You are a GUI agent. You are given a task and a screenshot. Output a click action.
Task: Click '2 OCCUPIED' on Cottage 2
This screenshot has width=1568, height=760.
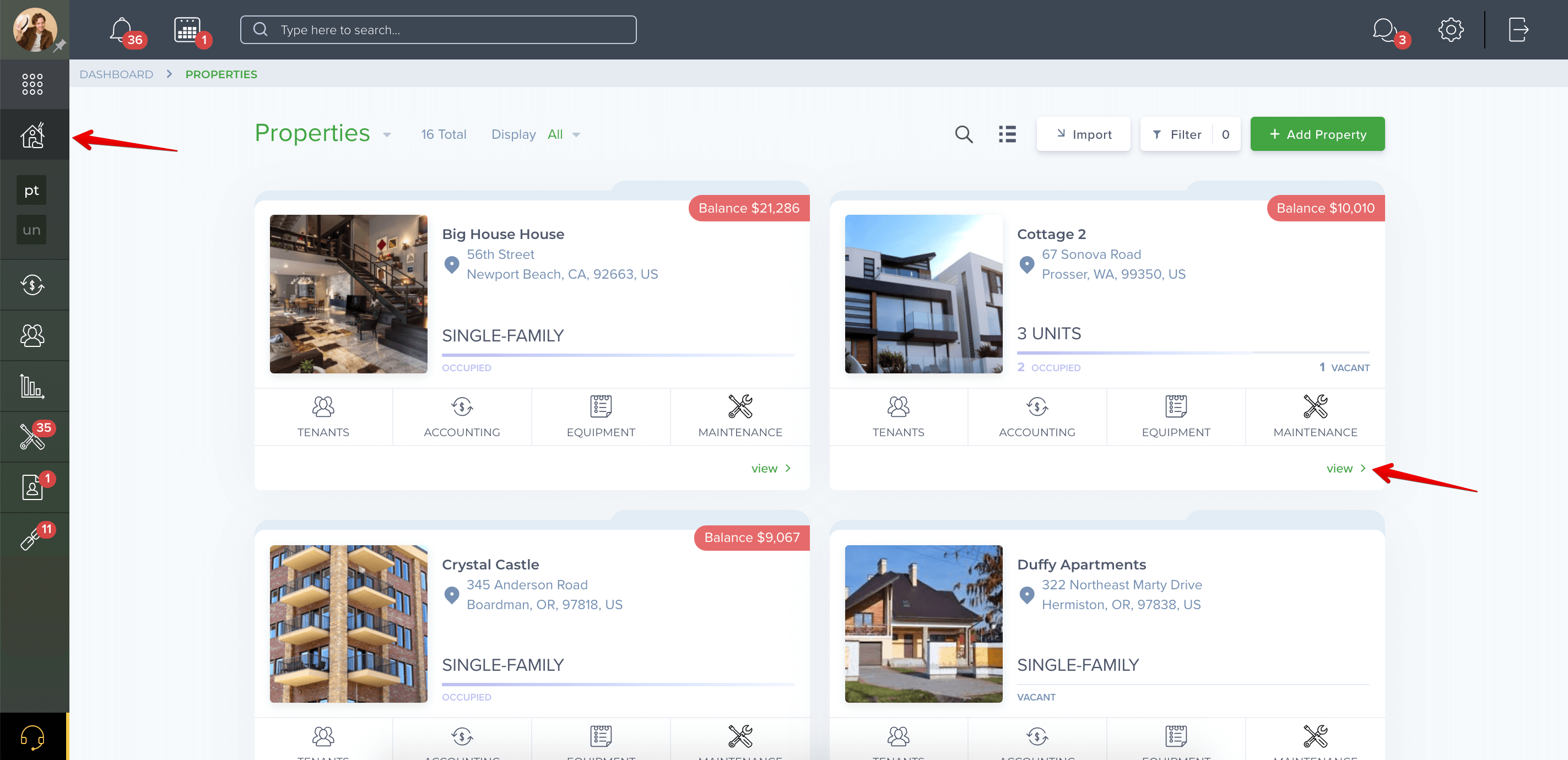pos(1048,367)
